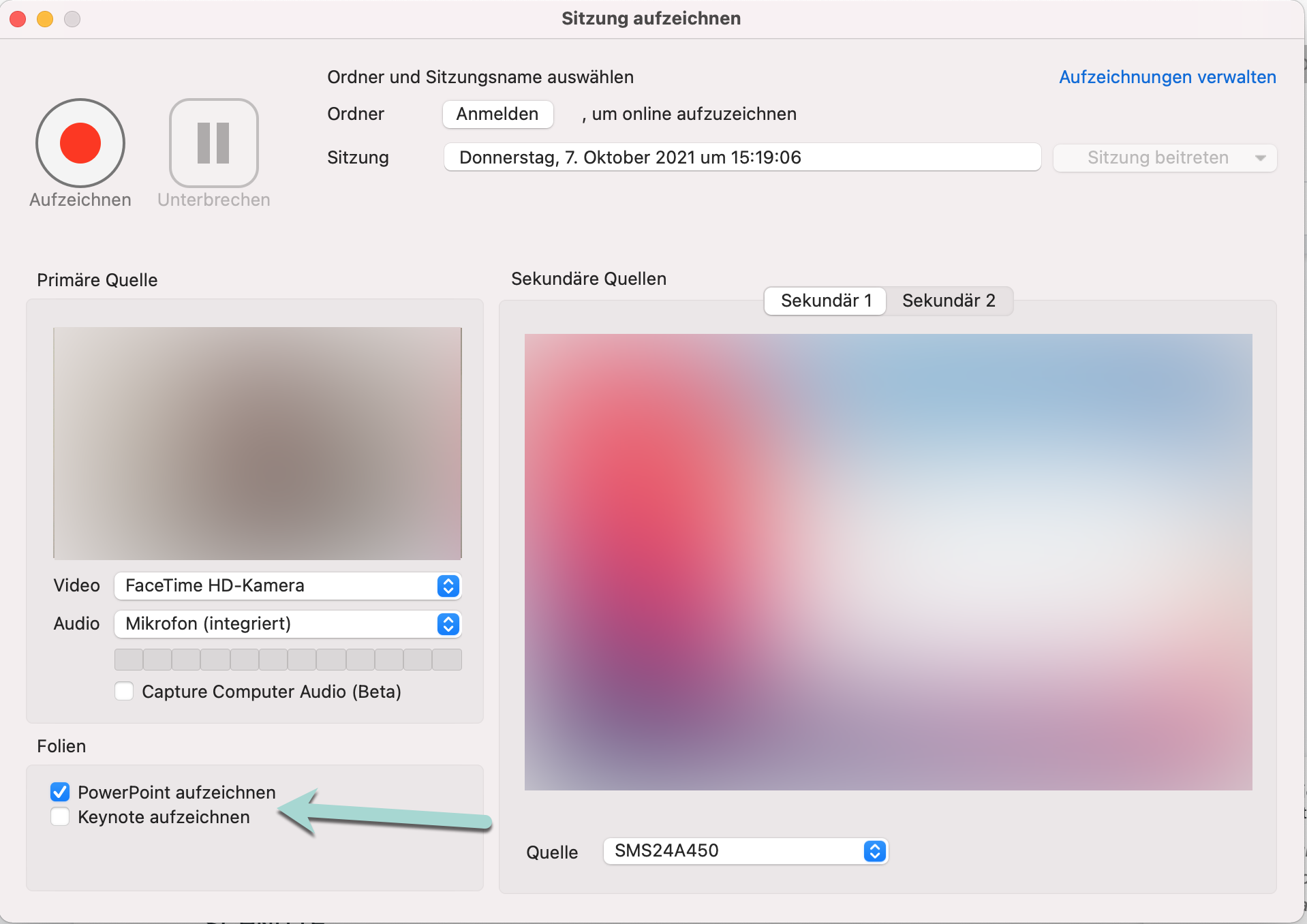1307x924 pixels.
Task: Start recording with the red Aufzeichnen button
Action: click(80, 143)
